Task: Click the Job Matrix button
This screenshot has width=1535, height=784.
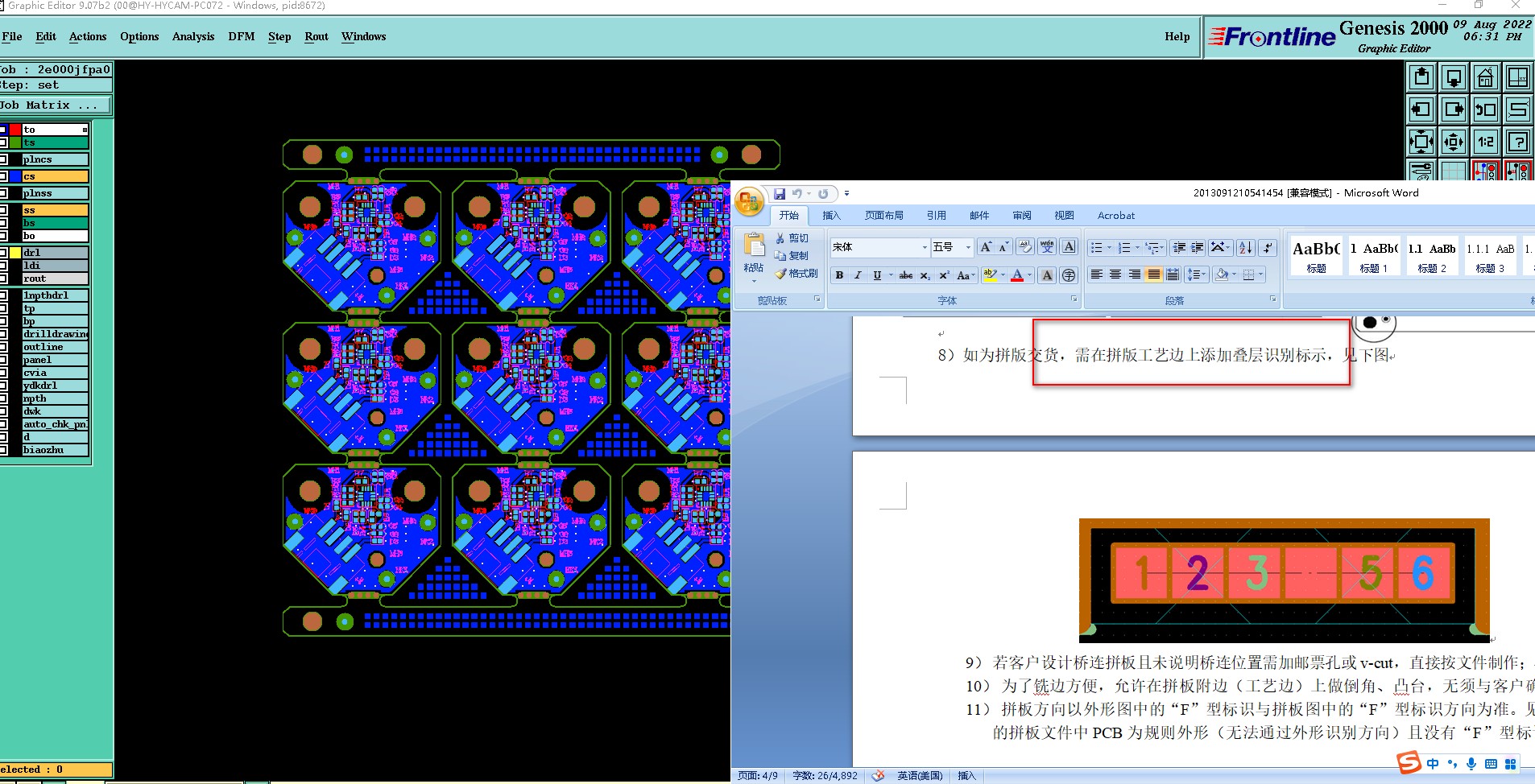Action: [55, 105]
